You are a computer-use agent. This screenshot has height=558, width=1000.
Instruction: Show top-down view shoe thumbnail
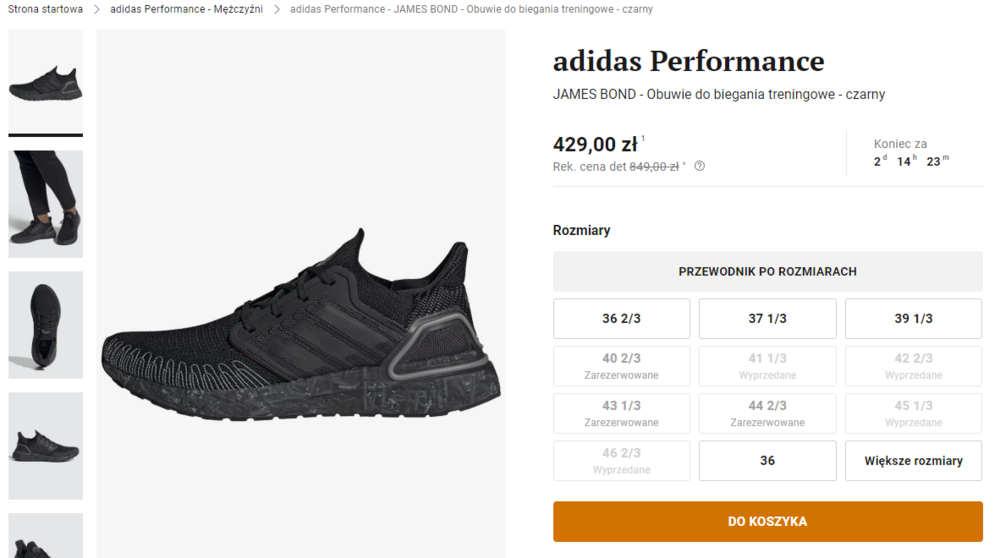[x=46, y=325]
